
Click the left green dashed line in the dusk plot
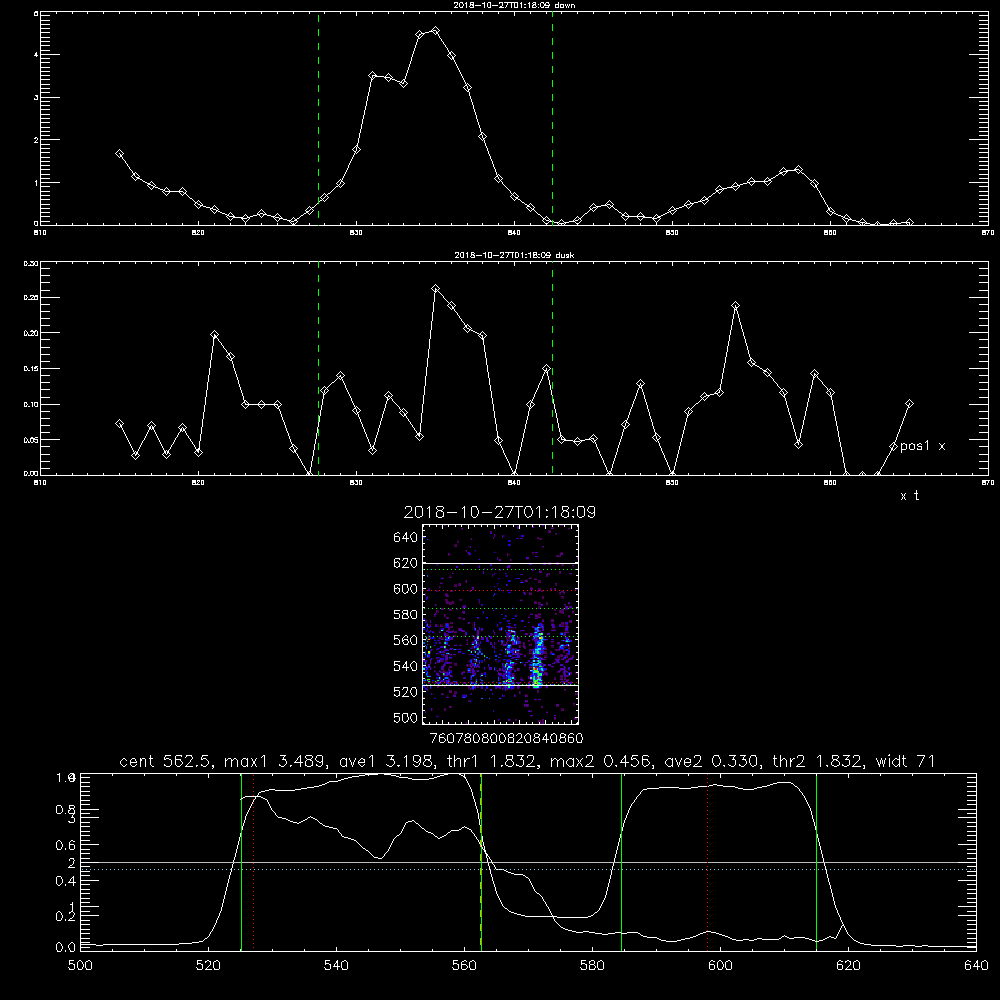pos(318,368)
